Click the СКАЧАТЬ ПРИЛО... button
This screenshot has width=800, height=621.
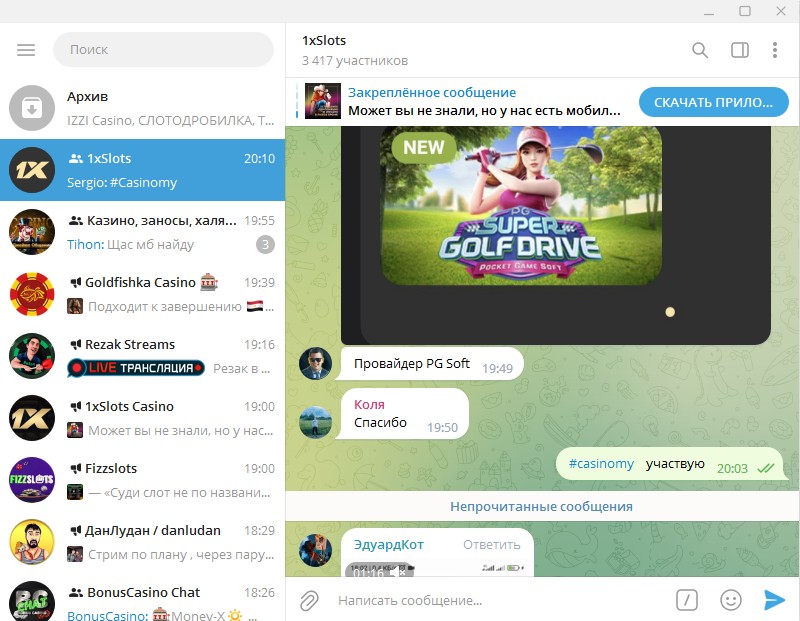(x=714, y=102)
